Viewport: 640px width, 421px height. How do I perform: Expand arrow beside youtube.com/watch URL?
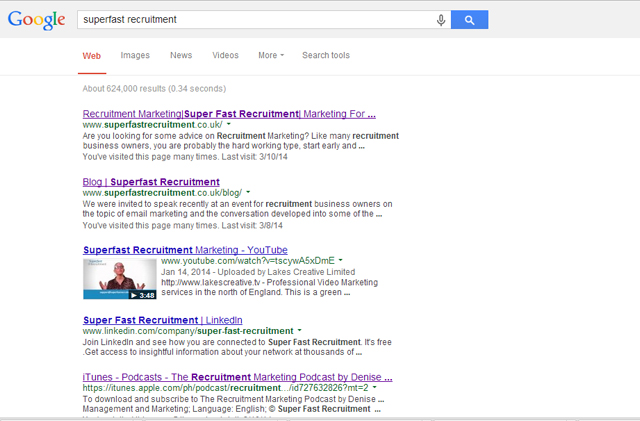click(340, 260)
